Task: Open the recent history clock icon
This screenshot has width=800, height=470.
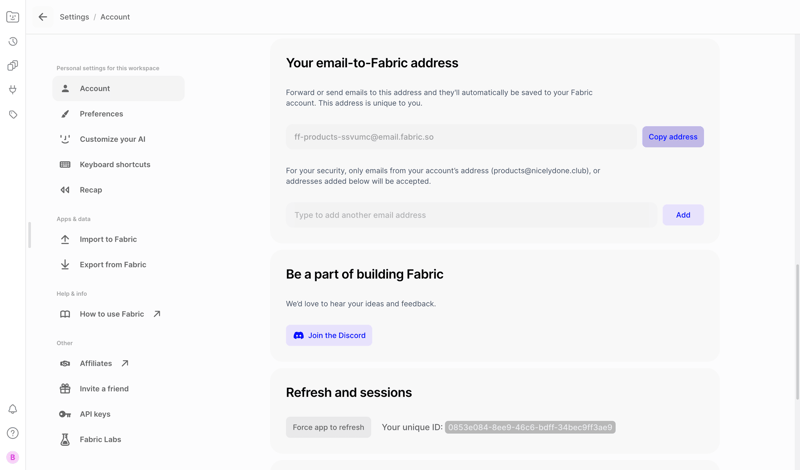Action: point(13,42)
